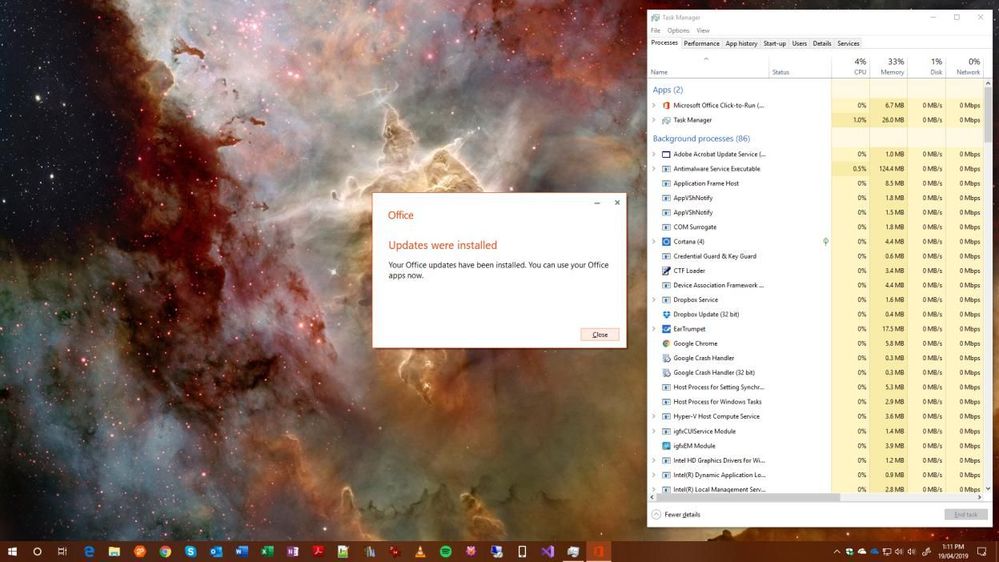Open the View menu in Task Manager
This screenshot has height=562, width=999.
click(703, 31)
